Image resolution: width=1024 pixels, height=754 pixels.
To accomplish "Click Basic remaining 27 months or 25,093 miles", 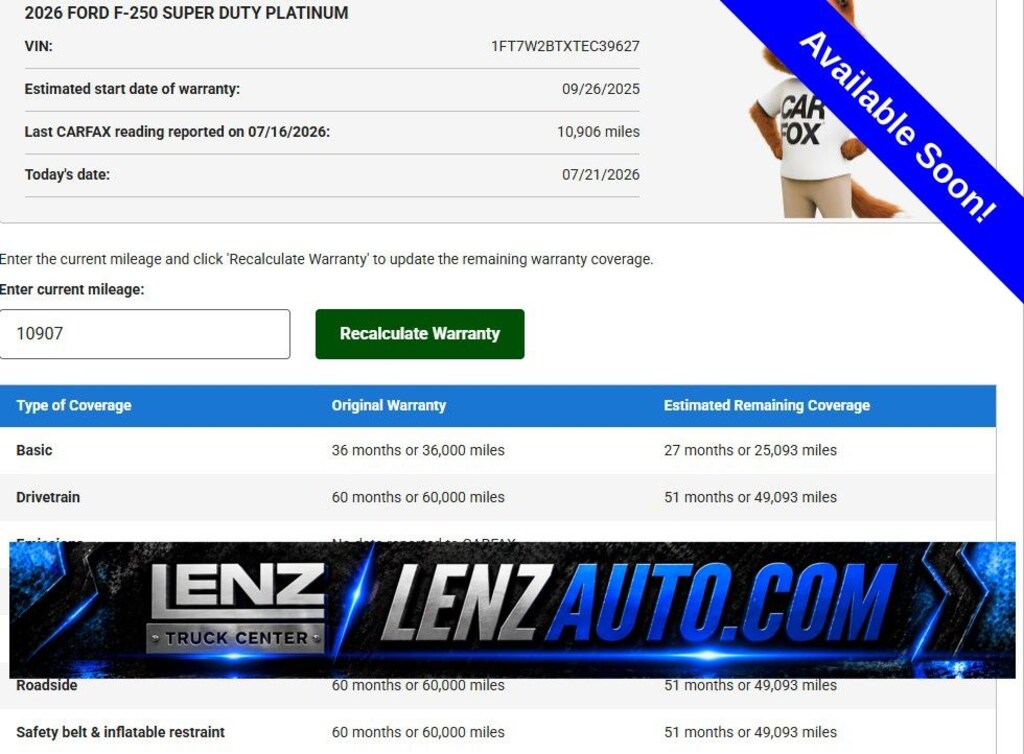I will pyautogui.click(x=750, y=450).
